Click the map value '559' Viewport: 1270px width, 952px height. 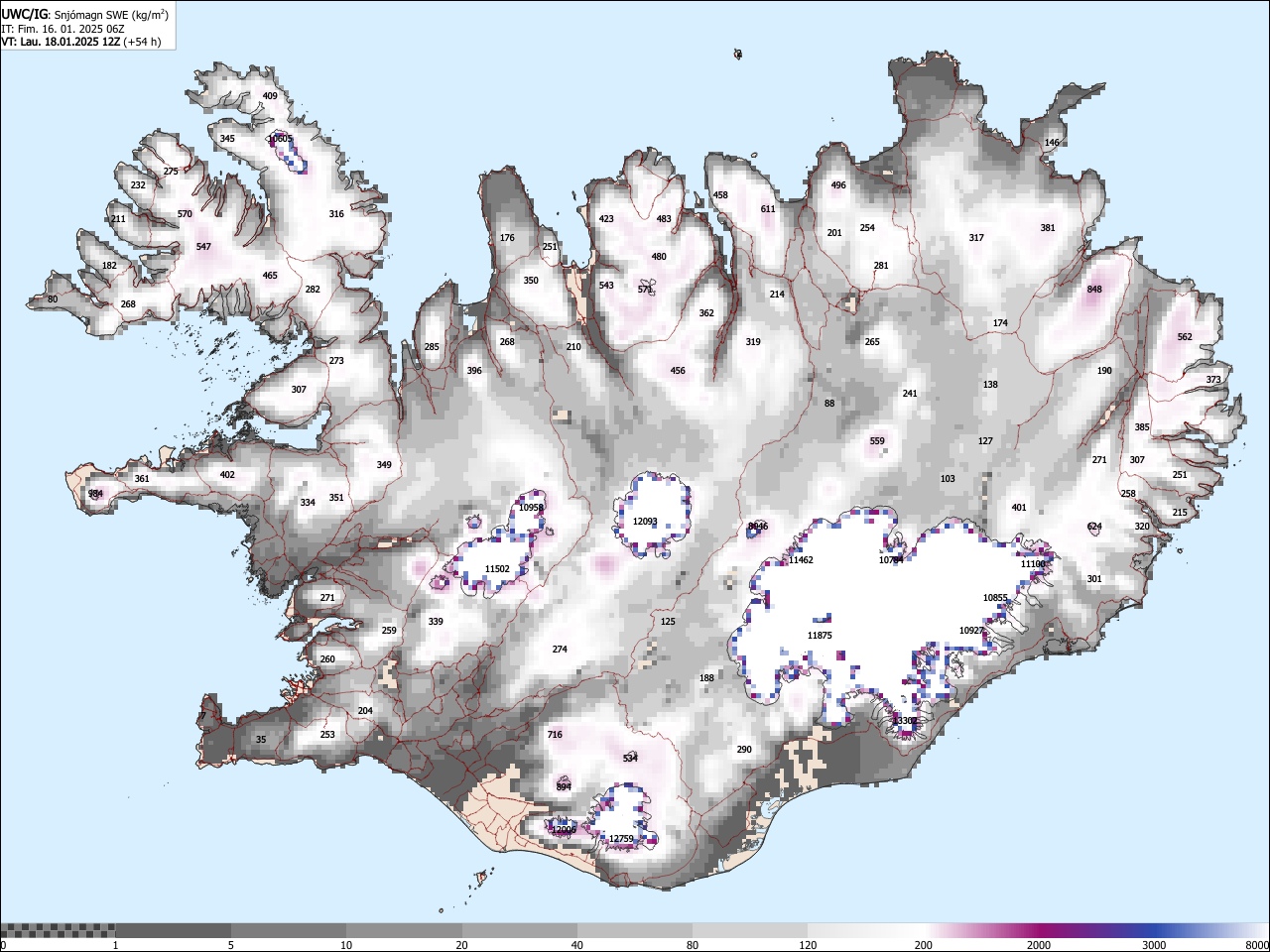(877, 441)
